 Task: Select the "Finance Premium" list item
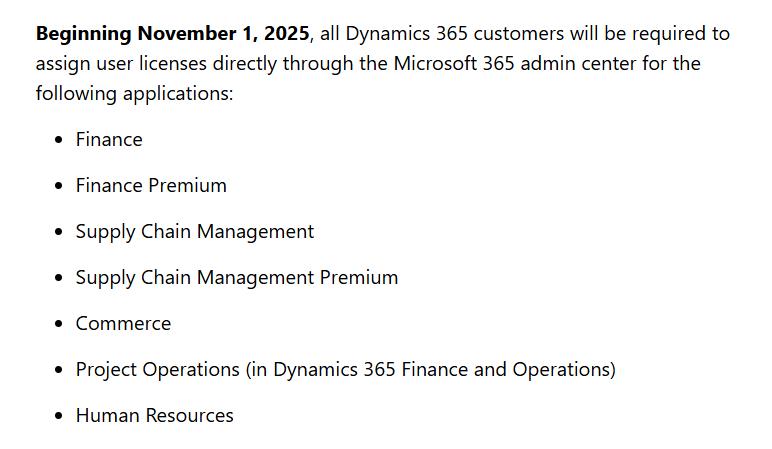click(151, 186)
